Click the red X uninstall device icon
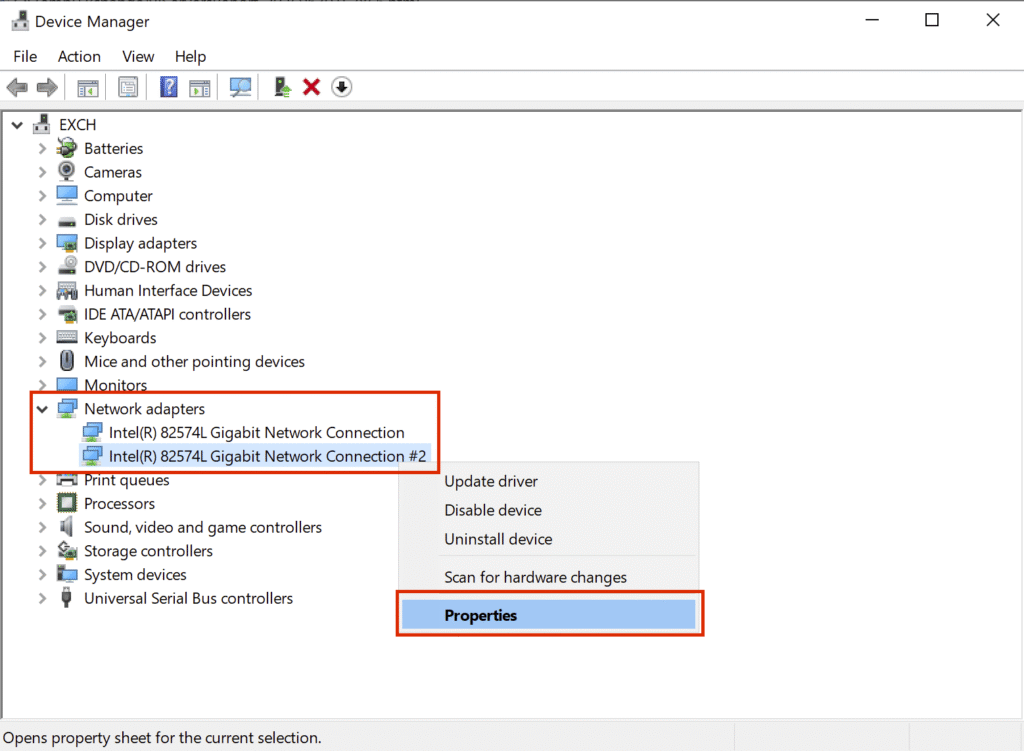This screenshot has height=751, width=1024. pos(311,88)
